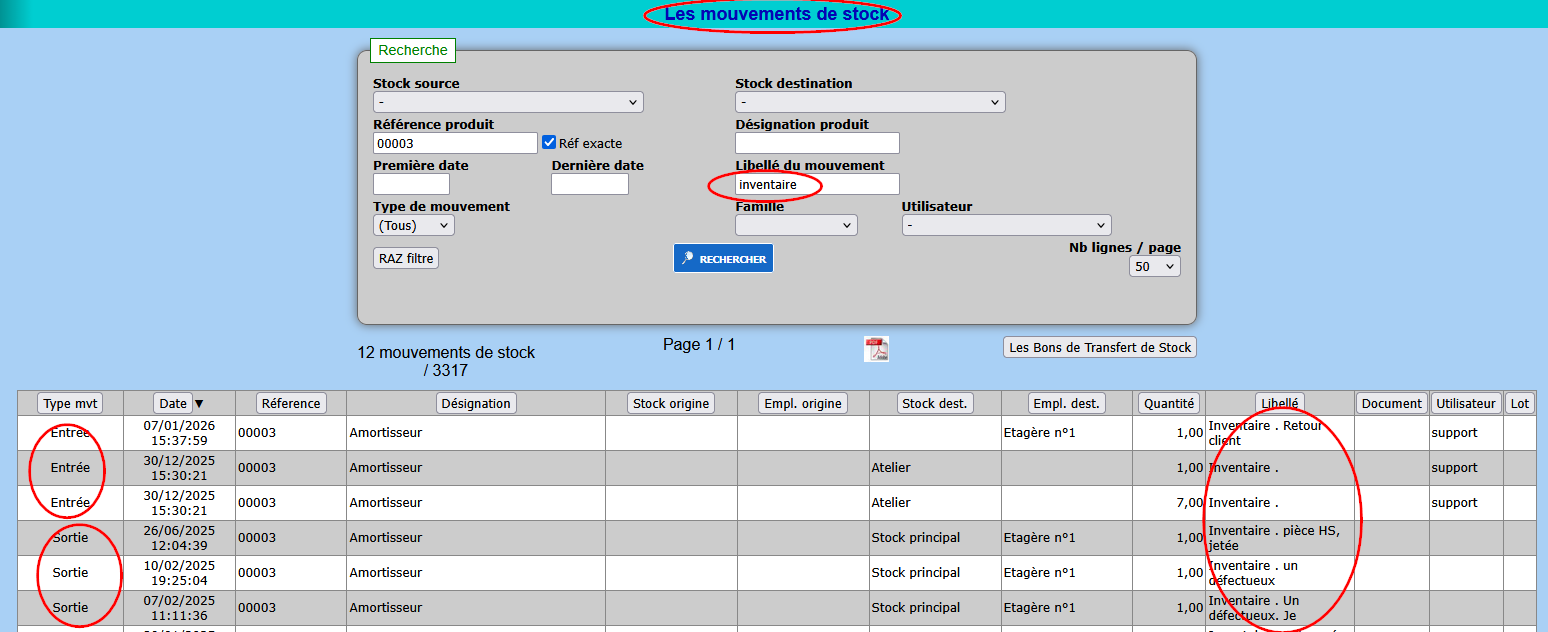This screenshot has height=632, width=1548.
Task: Click the Désignation produit text field
Action: [817, 143]
